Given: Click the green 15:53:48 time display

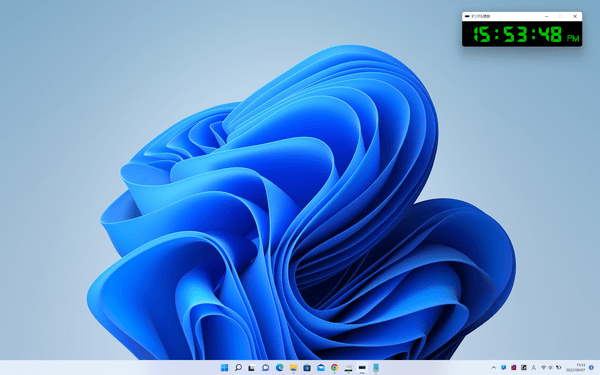Looking at the screenshot, I should [x=518, y=34].
